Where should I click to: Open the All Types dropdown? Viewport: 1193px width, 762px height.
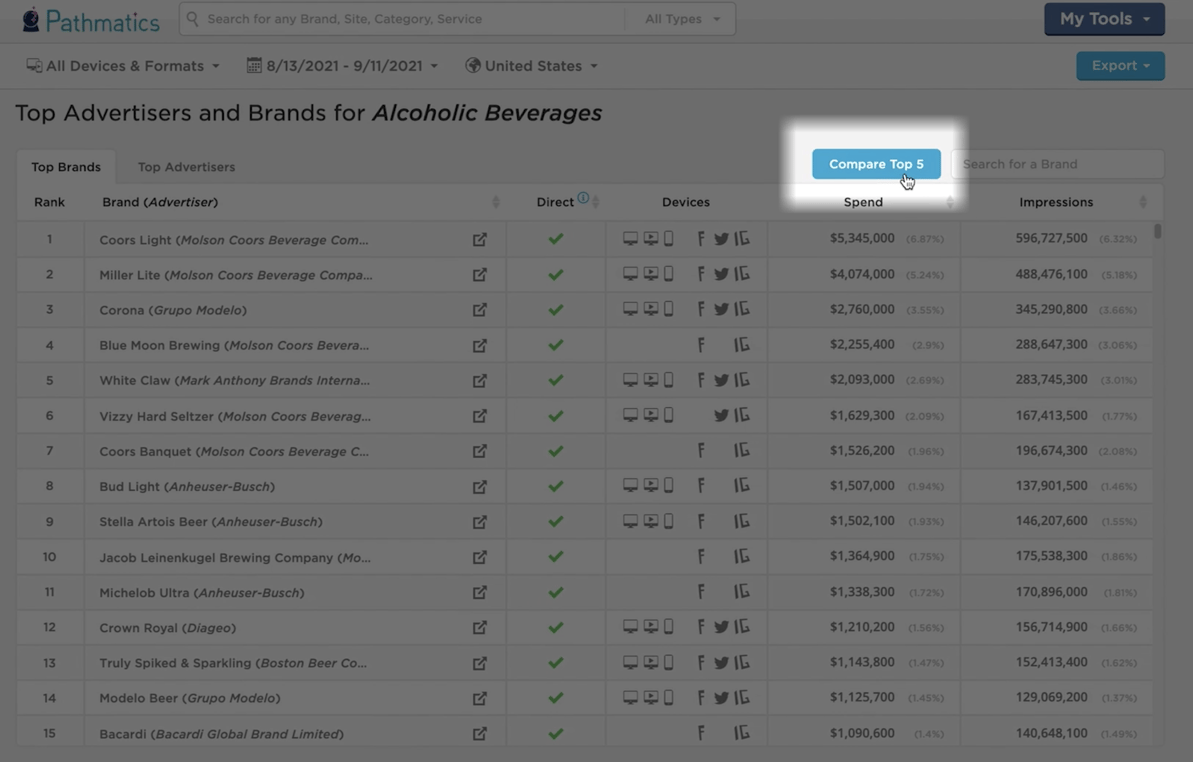[682, 18]
